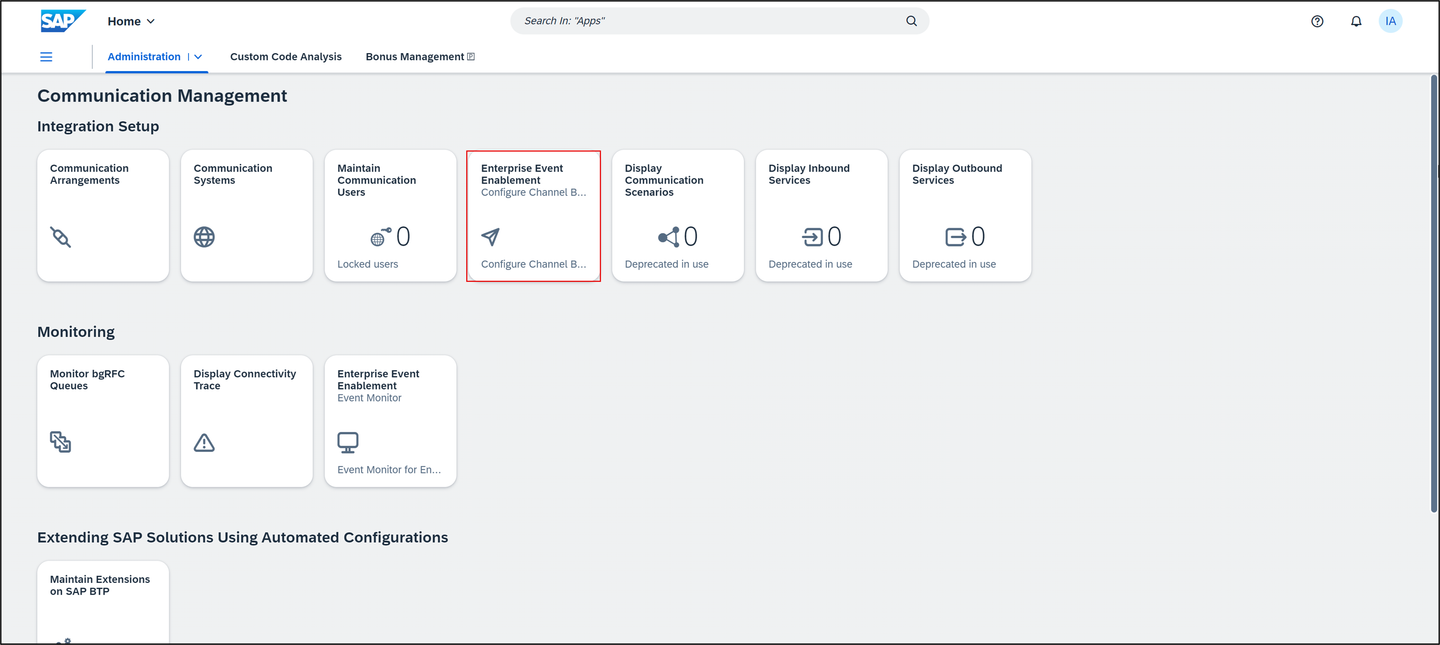
Task: Click the Configure Channel paper plane icon
Action: click(491, 237)
